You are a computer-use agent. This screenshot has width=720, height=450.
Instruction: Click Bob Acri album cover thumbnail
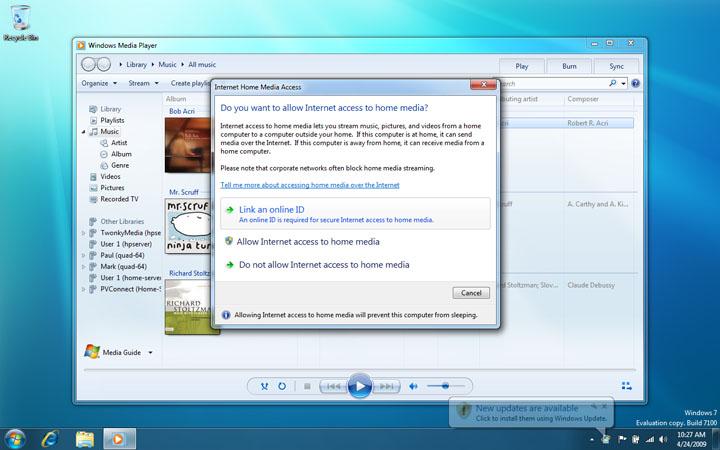[188, 145]
